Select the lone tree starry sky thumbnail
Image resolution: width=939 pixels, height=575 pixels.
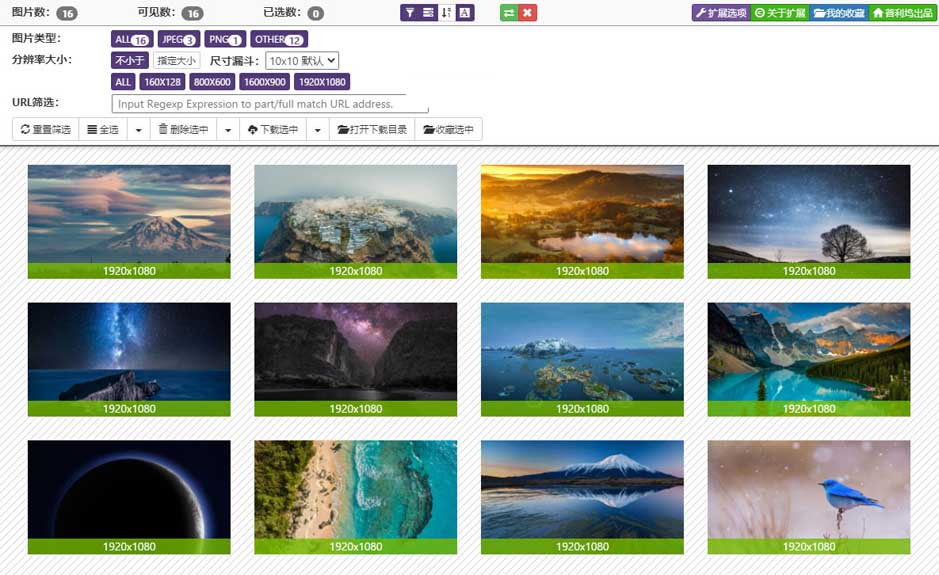[809, 222]
